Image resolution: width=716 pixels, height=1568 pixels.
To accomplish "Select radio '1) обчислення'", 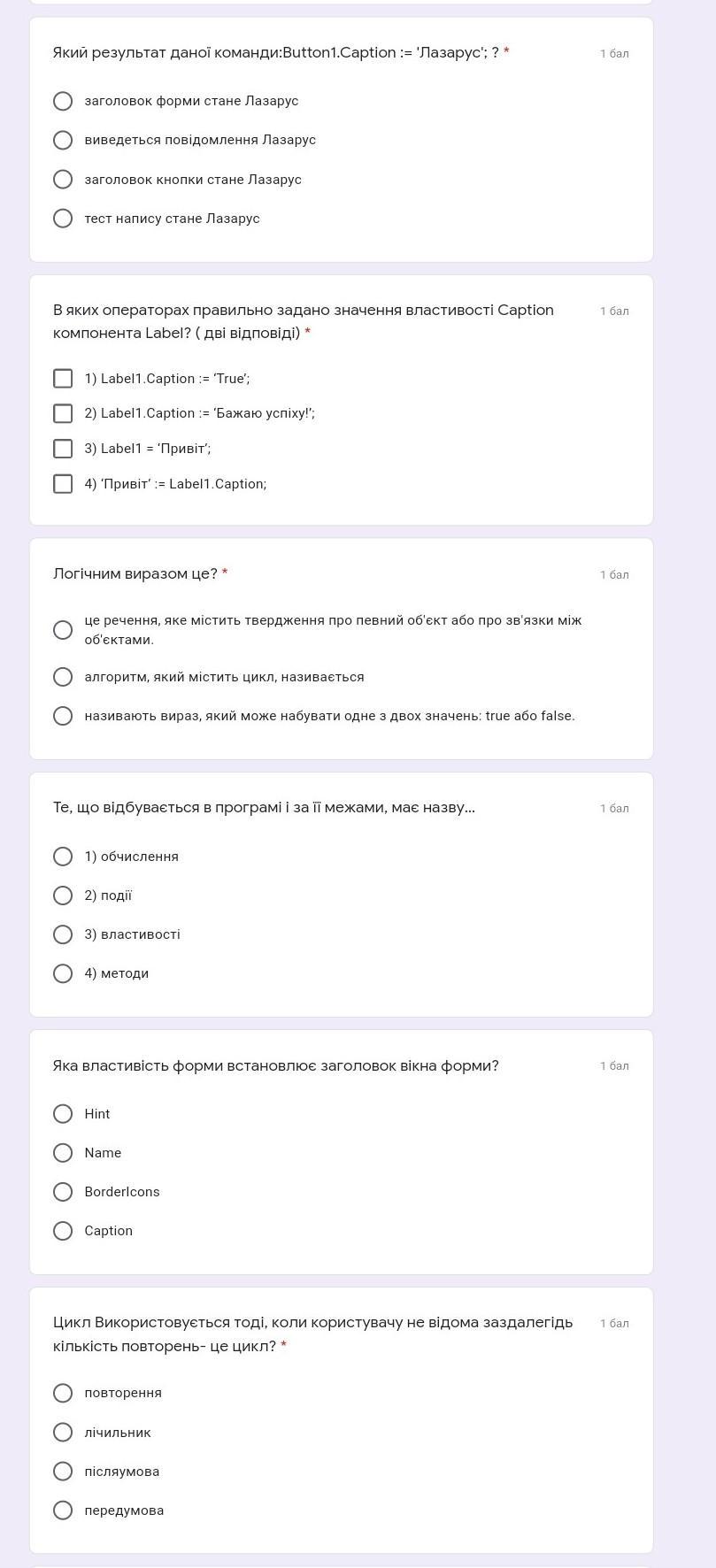I will click(63, 857).
